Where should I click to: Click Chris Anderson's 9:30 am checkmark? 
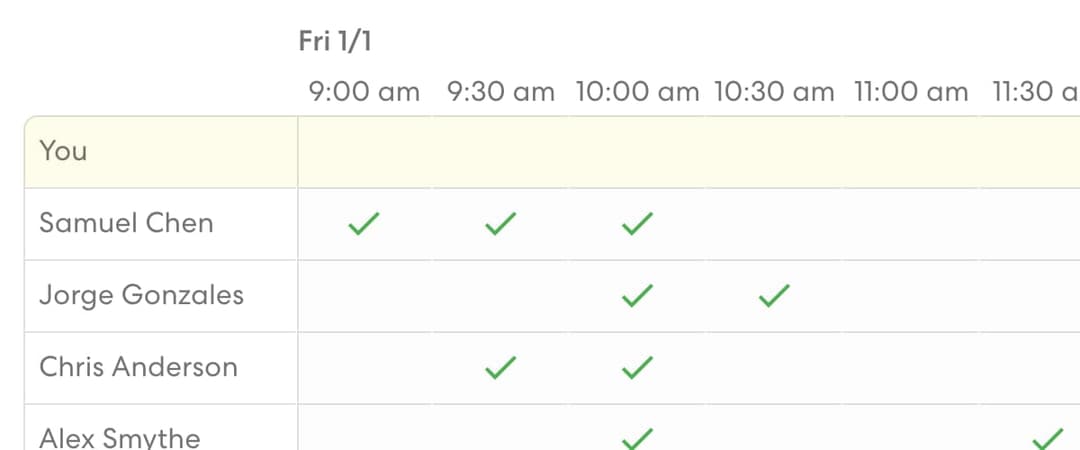(501, 367)
